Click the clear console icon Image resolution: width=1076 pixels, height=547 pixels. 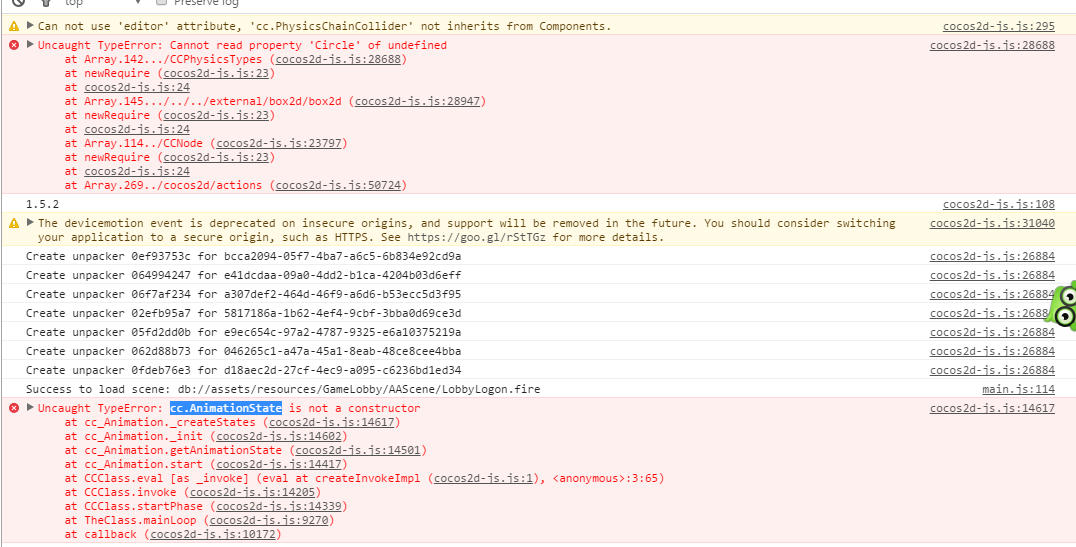[x=17, y=3]
